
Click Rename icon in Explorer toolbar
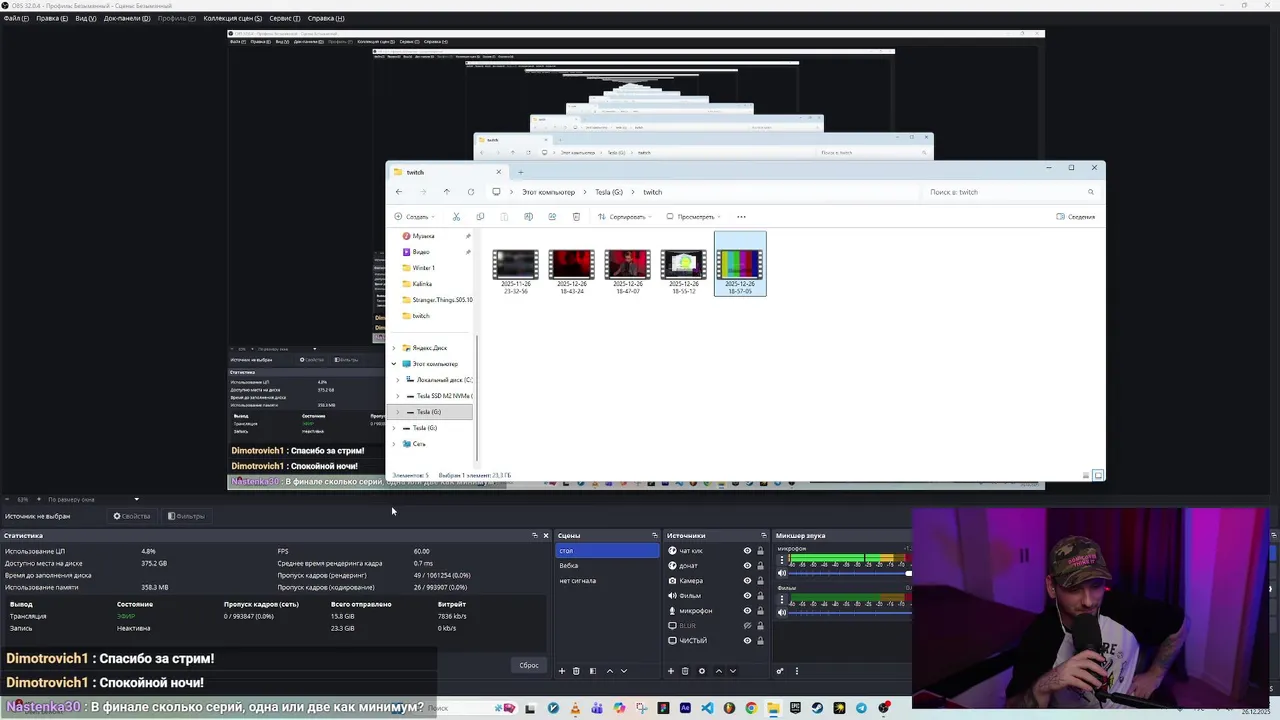click(528, 217)
